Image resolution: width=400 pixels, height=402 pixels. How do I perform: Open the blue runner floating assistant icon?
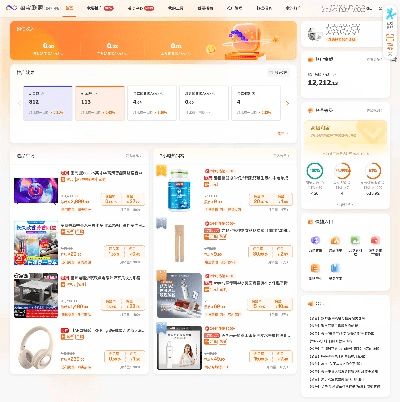[390, 15]
